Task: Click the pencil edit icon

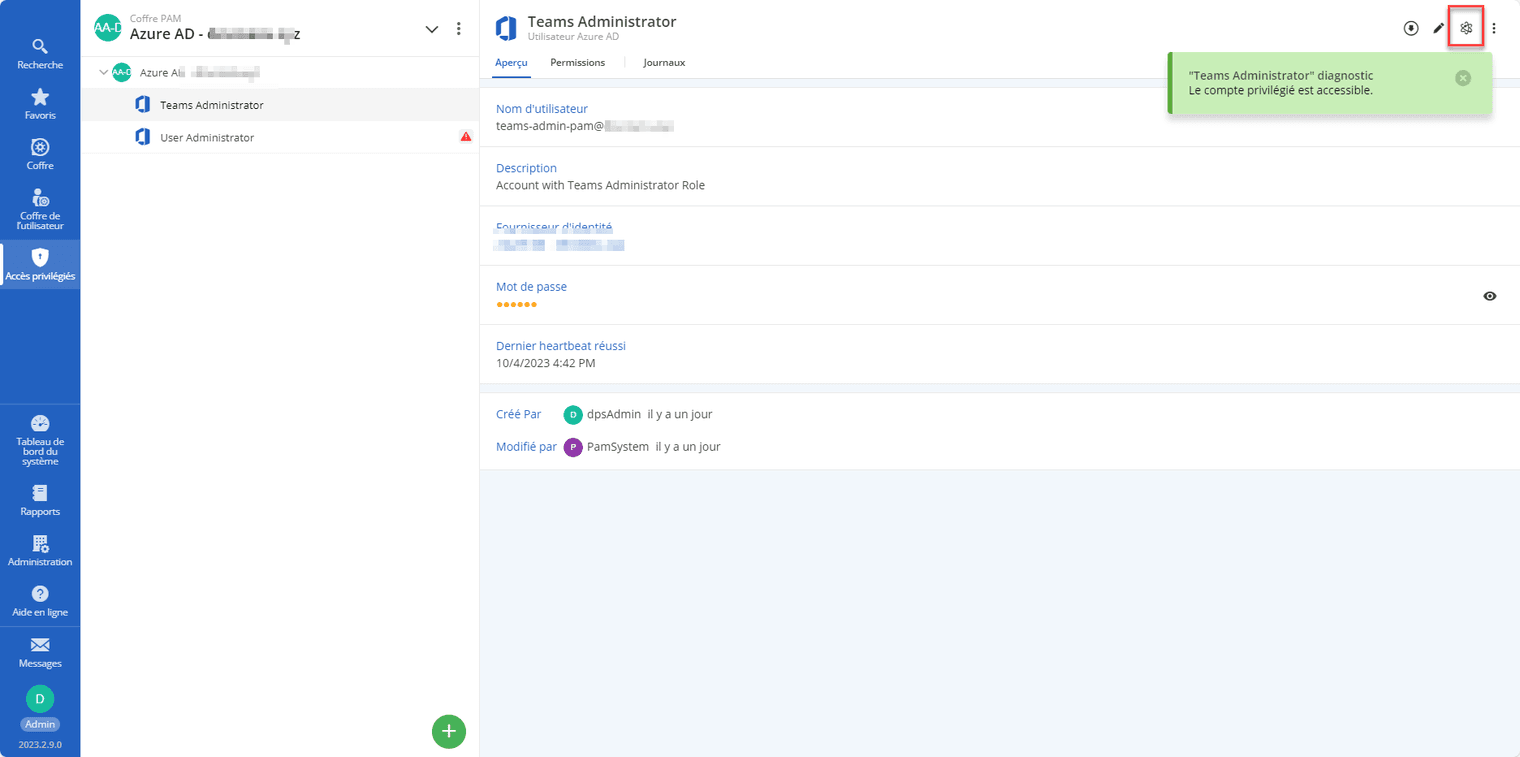Action: point(1438,28)
